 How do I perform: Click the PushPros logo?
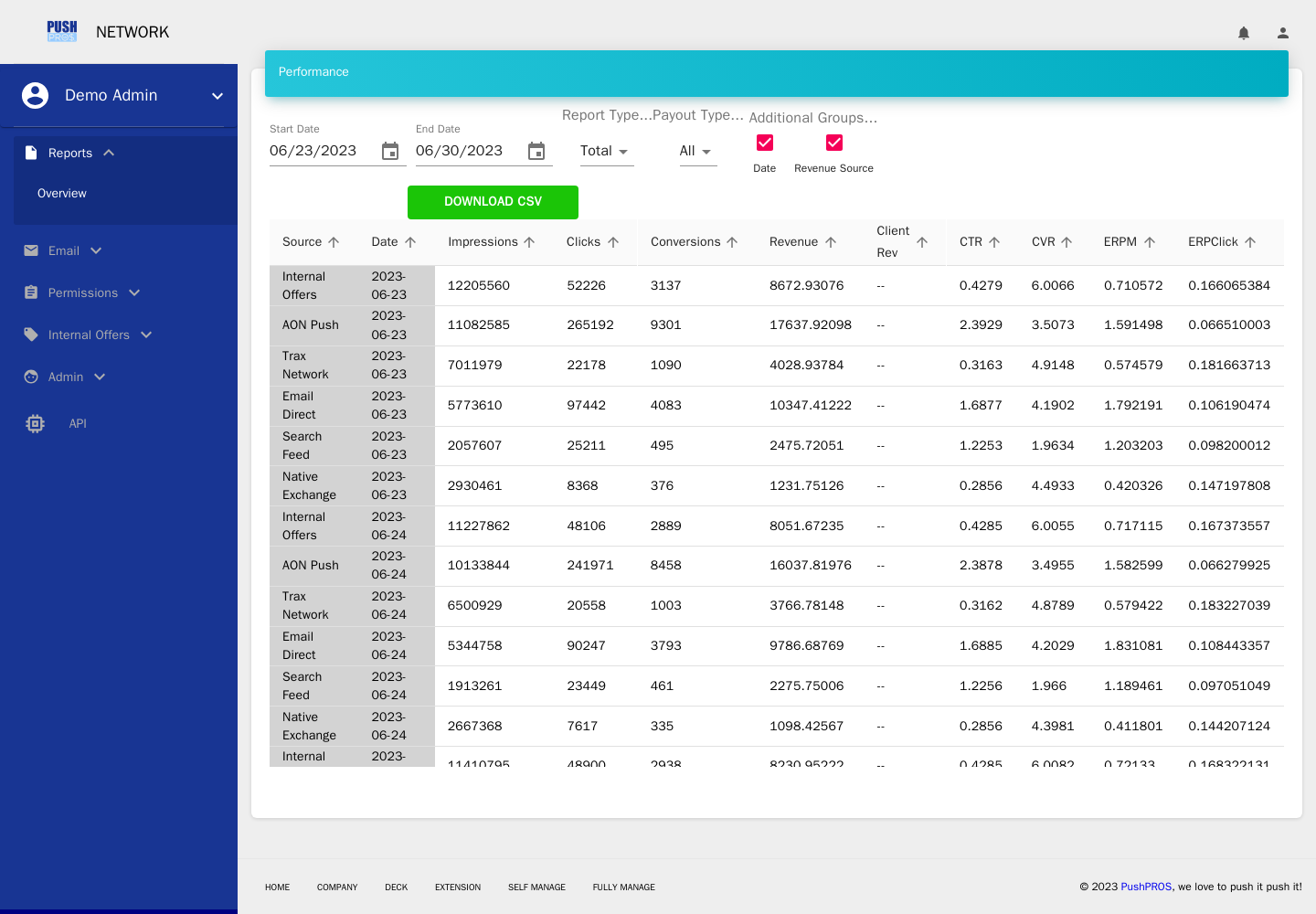click(62, 32)
